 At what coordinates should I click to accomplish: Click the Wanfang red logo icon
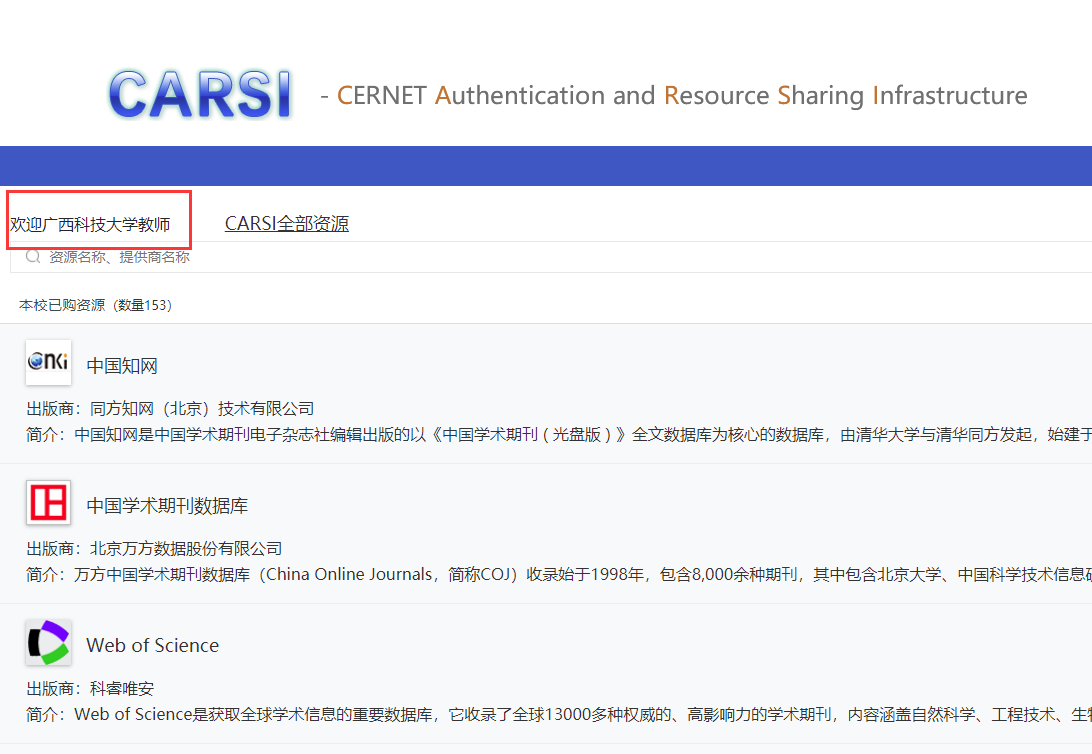tap(48, 502)
